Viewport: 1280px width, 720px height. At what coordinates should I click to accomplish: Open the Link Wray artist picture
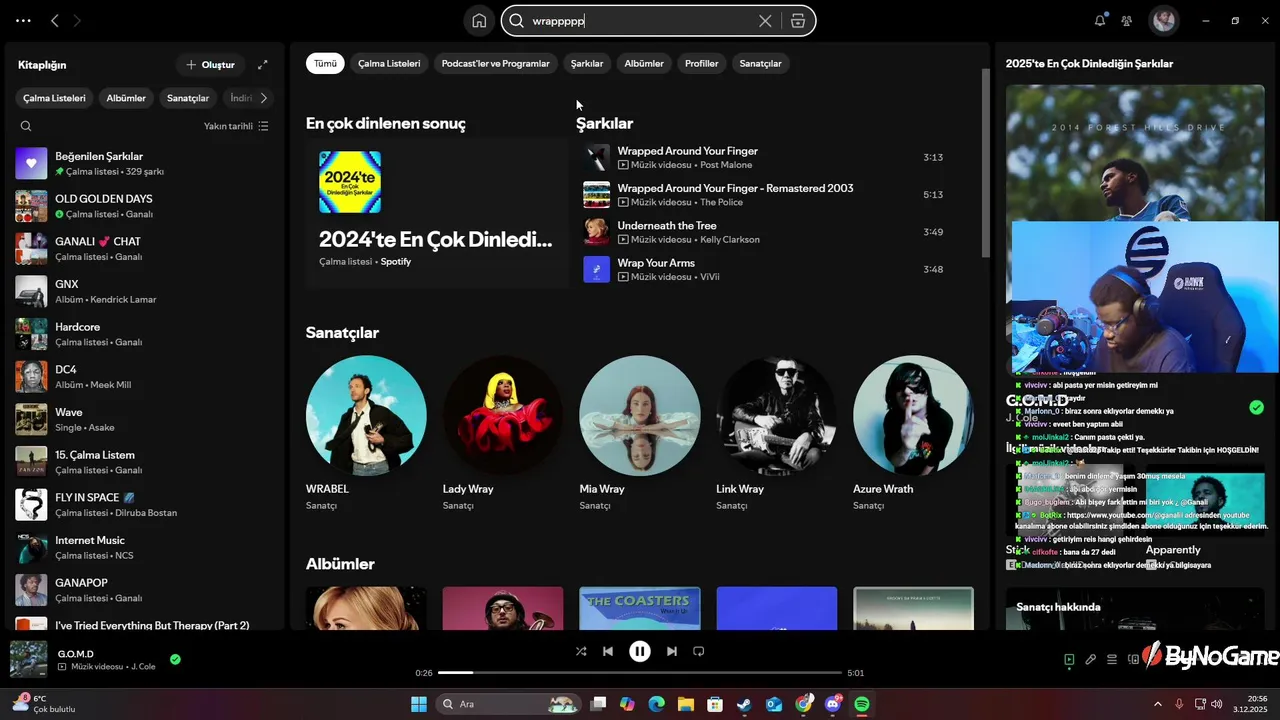[x=777, y=415]
